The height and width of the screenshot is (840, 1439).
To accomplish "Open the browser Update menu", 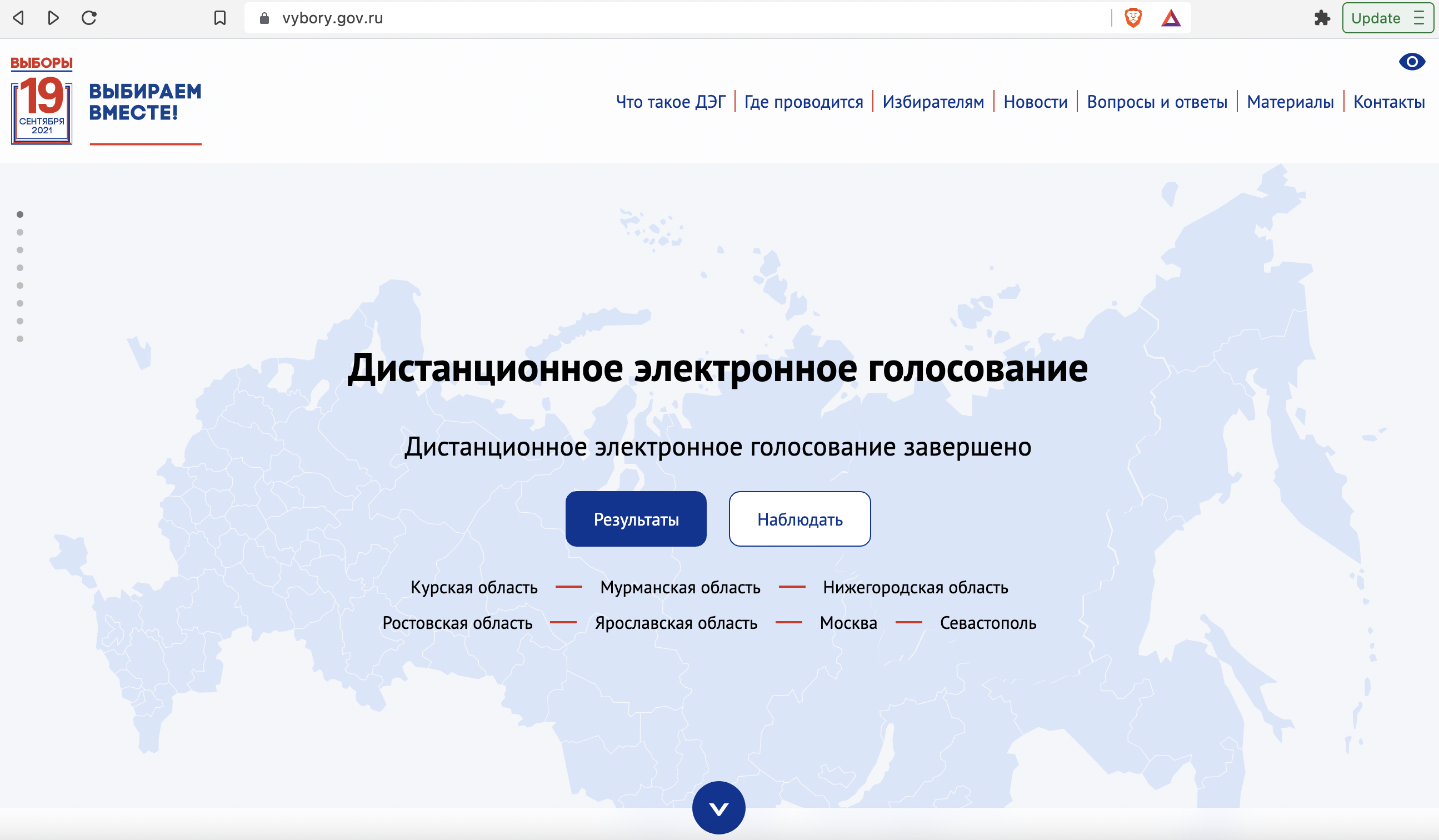I will coord(1386,18).
